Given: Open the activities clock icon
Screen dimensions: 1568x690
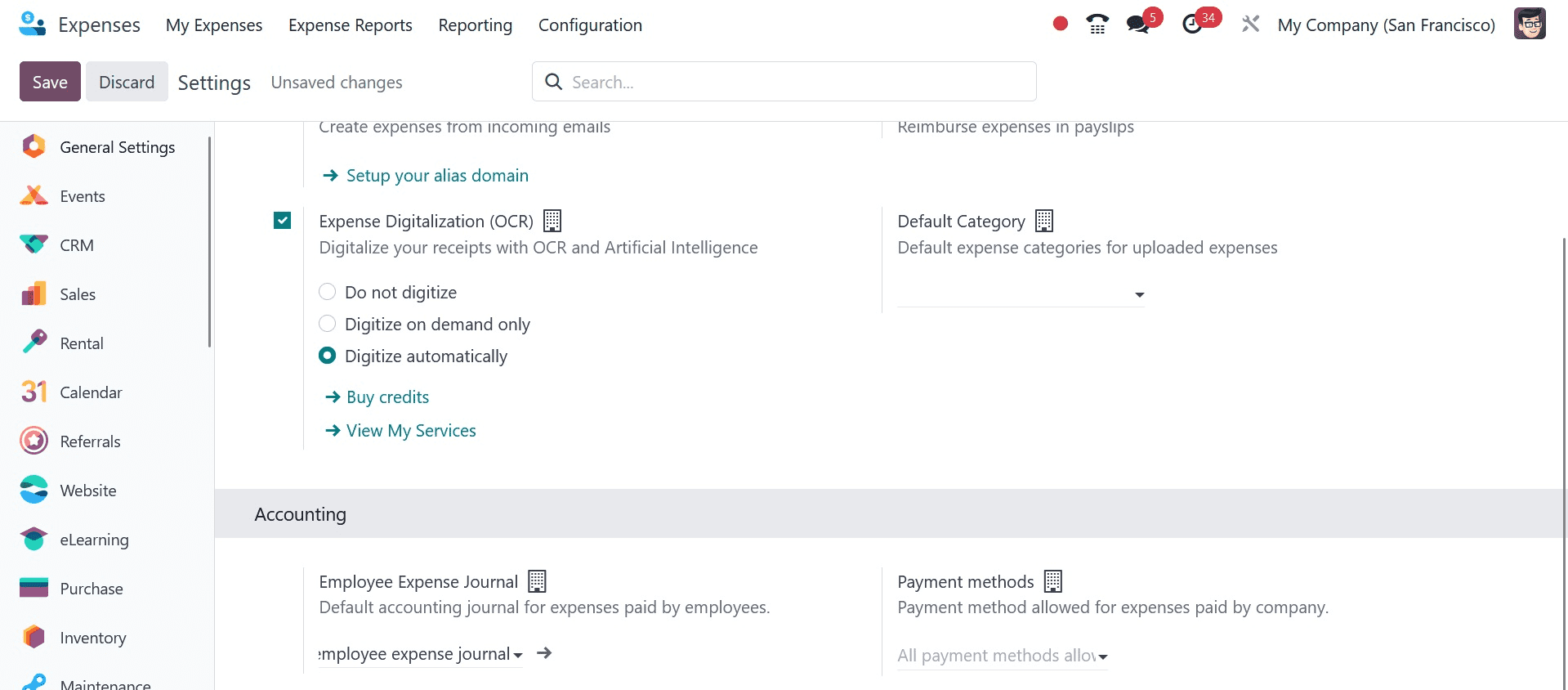Looking at the screenshot, I should point(1192,25).
